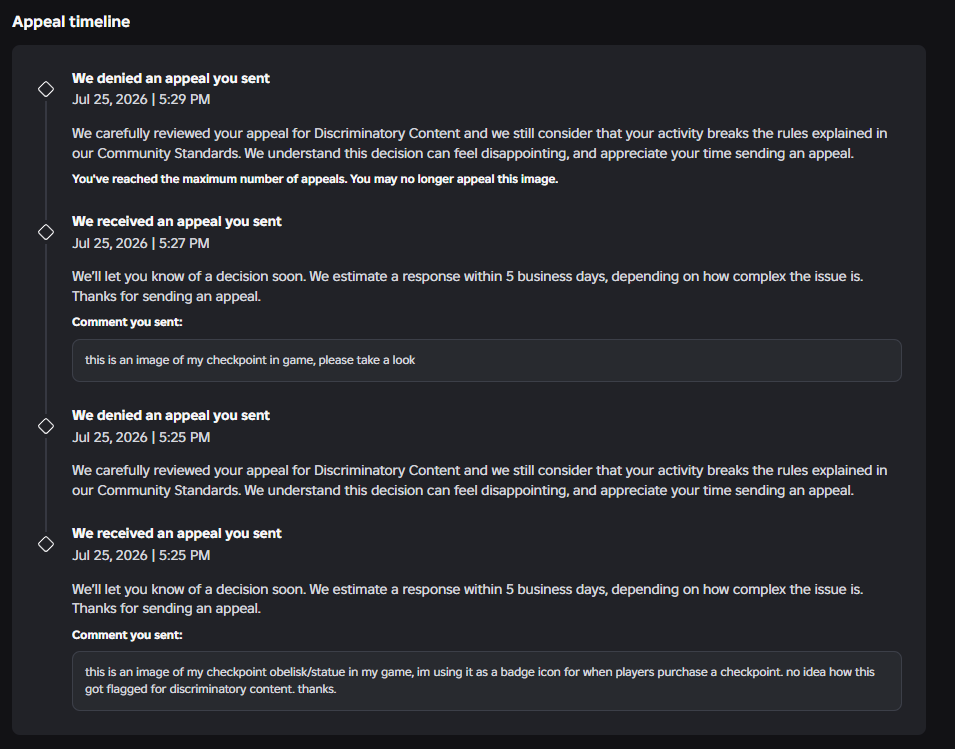955x749 pixels.
Task: Click the 'Jul 25, 2026 | 5:27 PM' timestamp
Action: 141,244
